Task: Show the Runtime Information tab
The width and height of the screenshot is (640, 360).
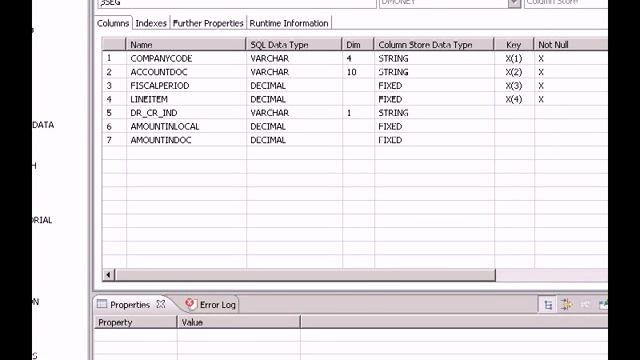Action: tap(289, 23)
